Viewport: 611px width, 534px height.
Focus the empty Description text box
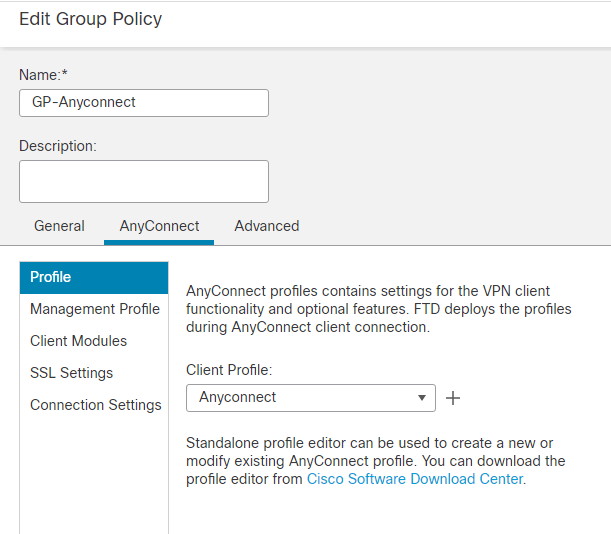144,182
